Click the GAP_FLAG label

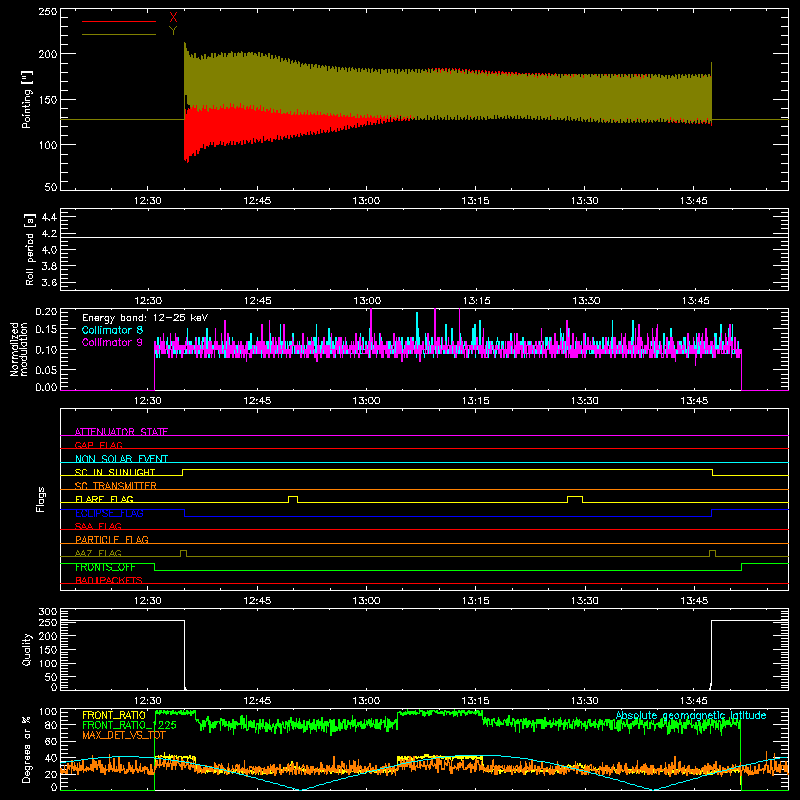[x=98, y=445]
